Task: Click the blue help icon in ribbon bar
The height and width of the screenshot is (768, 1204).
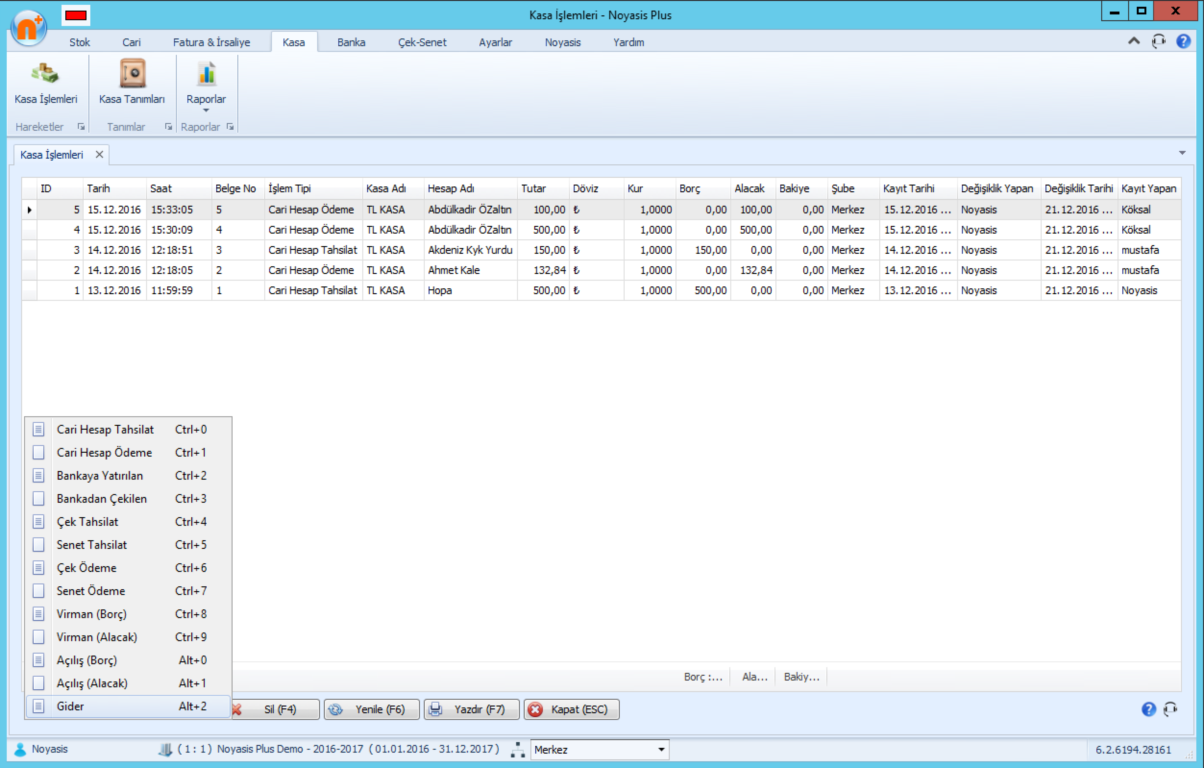Action: (1183, 42)
